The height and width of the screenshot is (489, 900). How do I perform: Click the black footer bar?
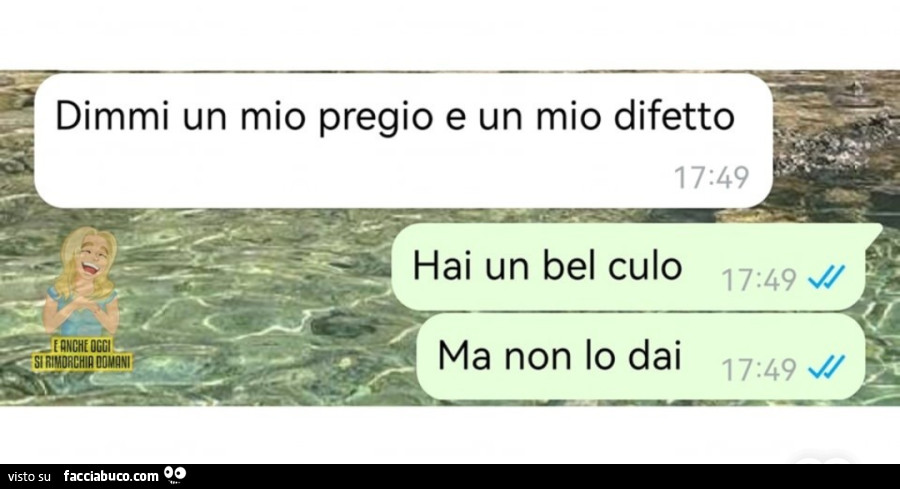(x=450, y=476)
